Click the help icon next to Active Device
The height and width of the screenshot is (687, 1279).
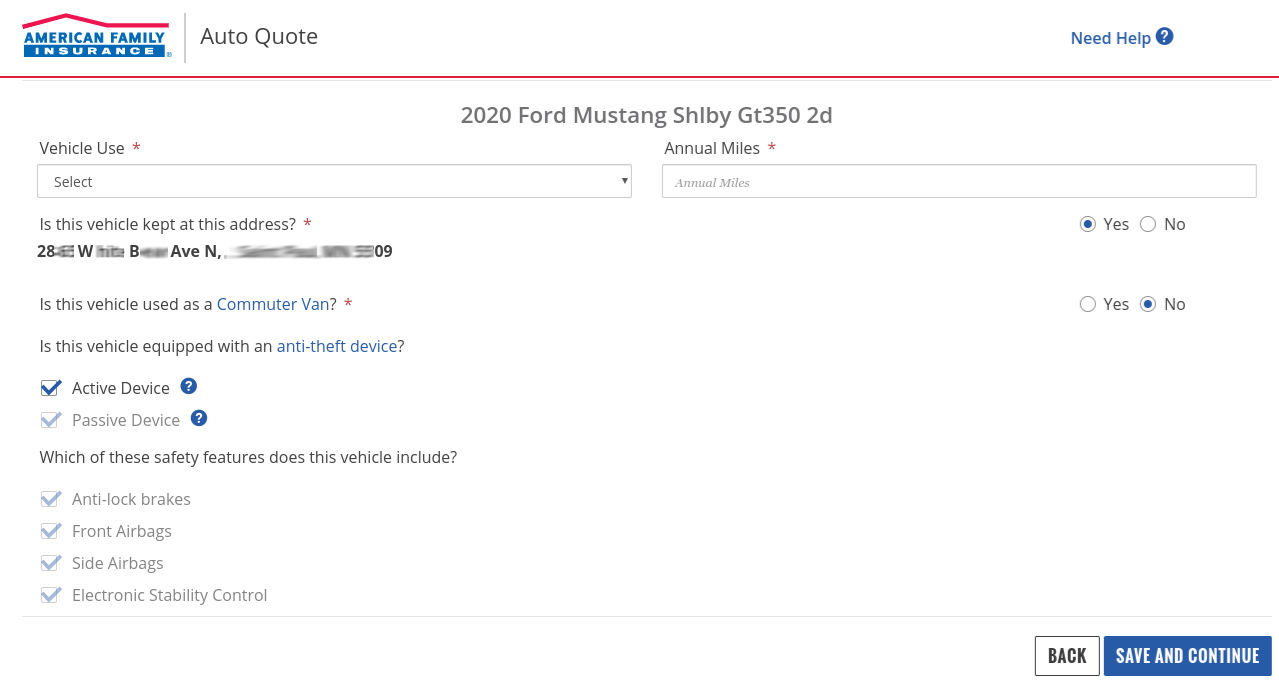[x=188, y=385]
